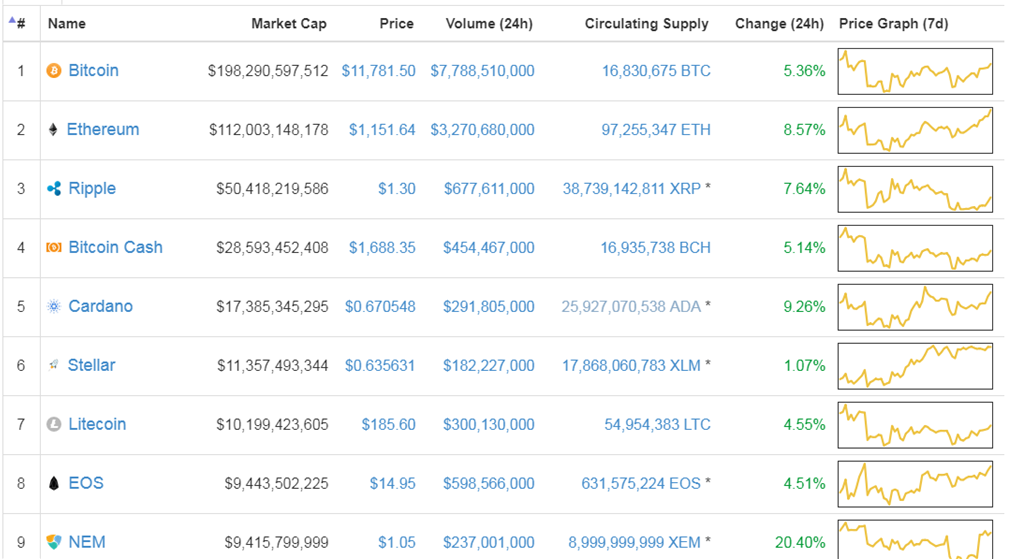This screenshot has height=559, width=1012.
Task: Open the Bitcoin name link
Action: [94, 70]
